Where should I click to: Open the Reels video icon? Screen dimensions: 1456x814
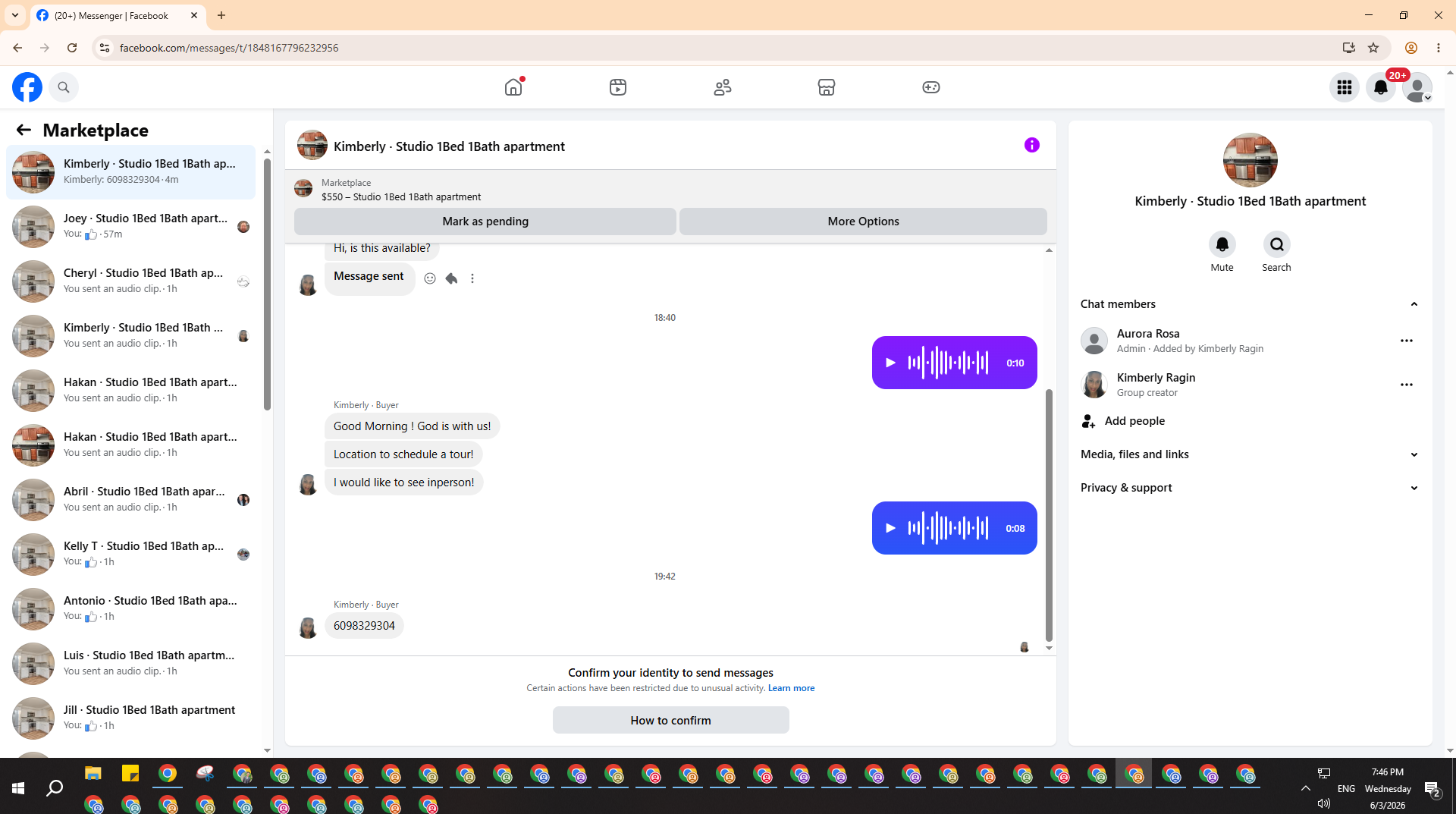coord(618,87)
